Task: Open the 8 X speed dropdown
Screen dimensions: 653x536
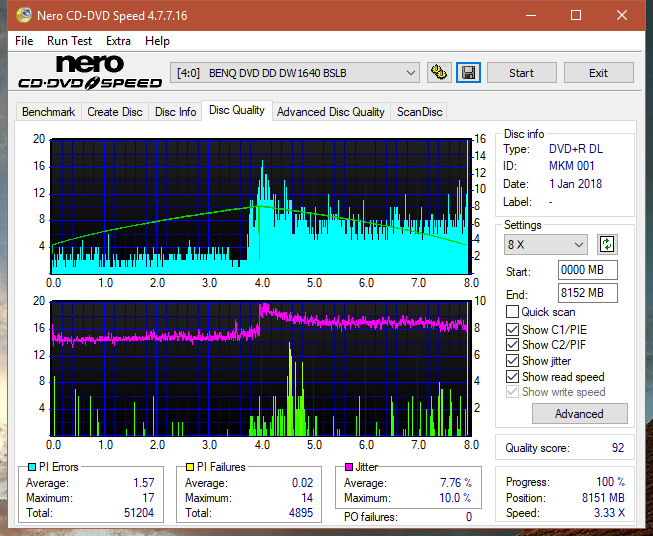Action: tap(546, 244)
